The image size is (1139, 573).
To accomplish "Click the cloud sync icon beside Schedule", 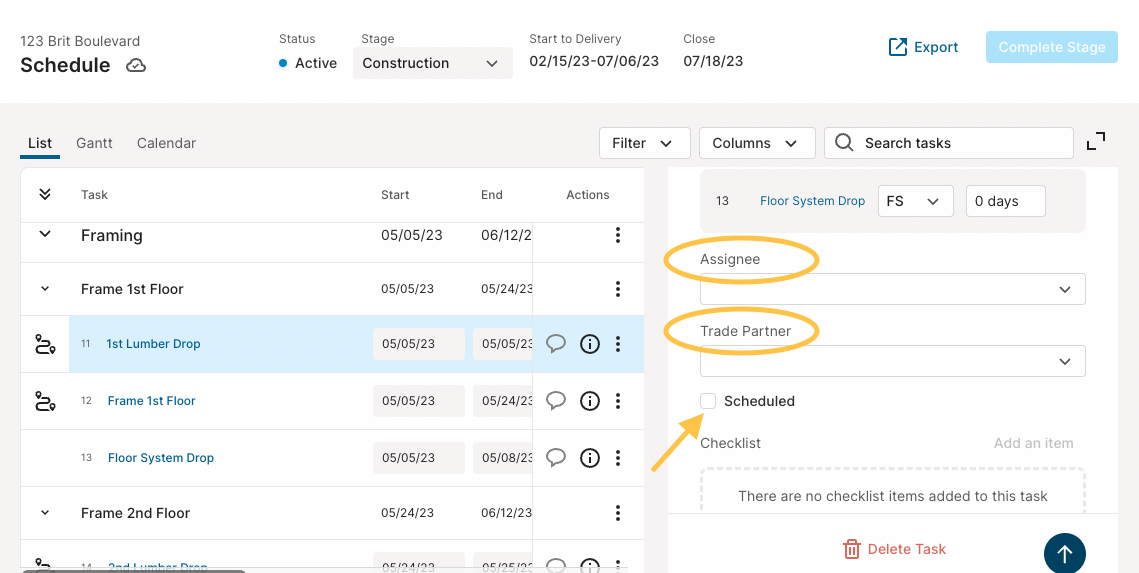I will click(x=136, y=65).
